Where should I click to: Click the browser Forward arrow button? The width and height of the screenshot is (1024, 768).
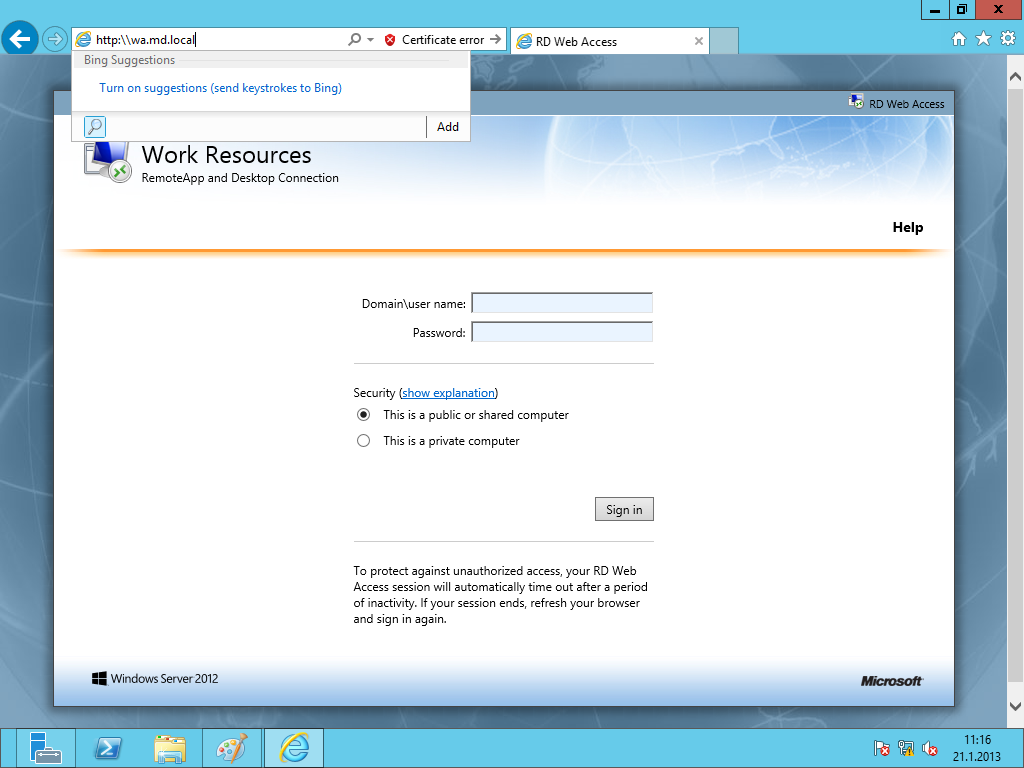click(x=55, y=39)
